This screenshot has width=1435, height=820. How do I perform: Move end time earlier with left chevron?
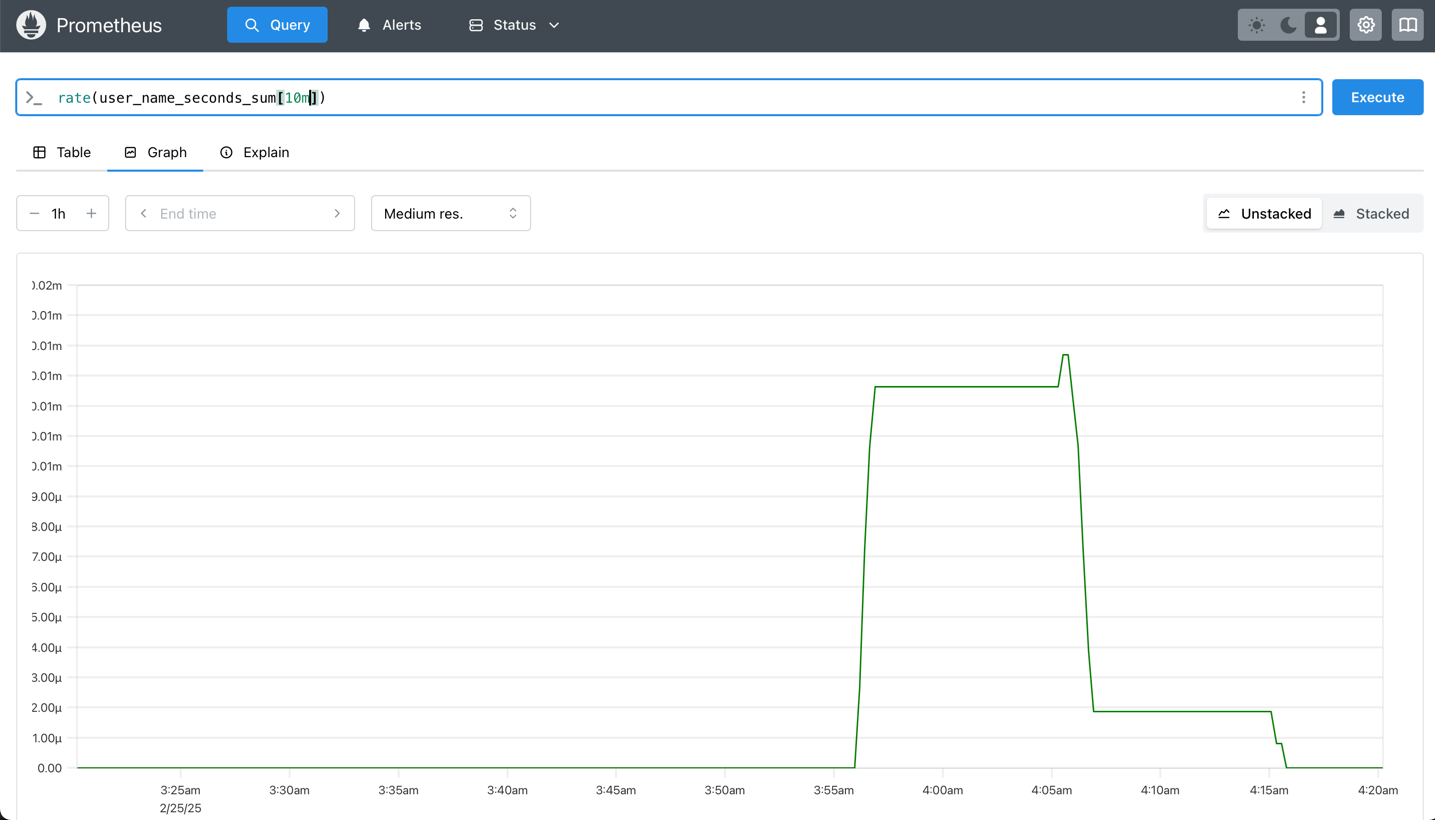(143, 213)
